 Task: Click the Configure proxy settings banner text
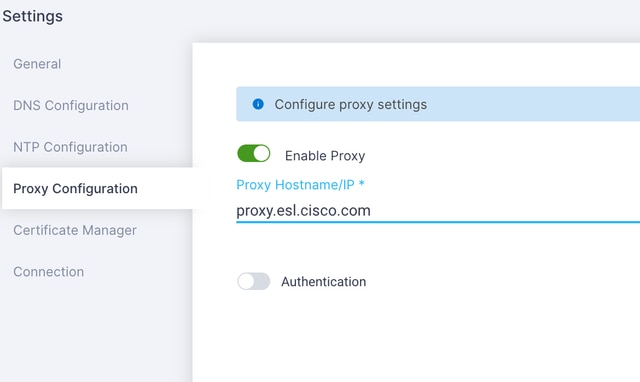tap(351, 104)
